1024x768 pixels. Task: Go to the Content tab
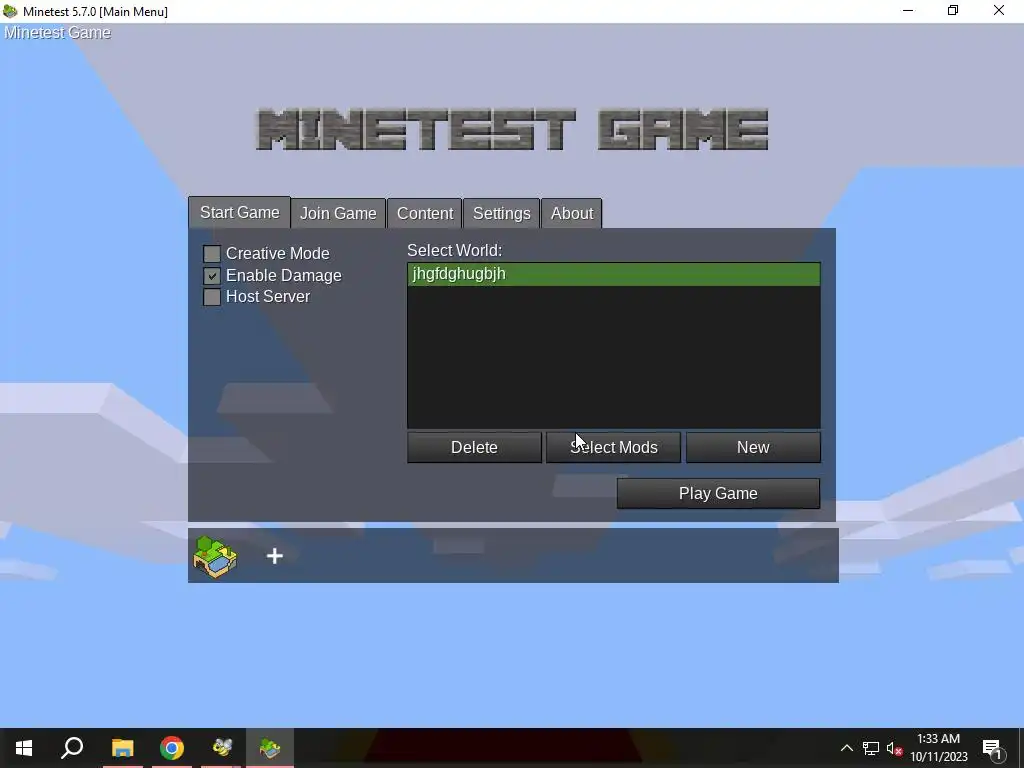[x=425, y=214]
